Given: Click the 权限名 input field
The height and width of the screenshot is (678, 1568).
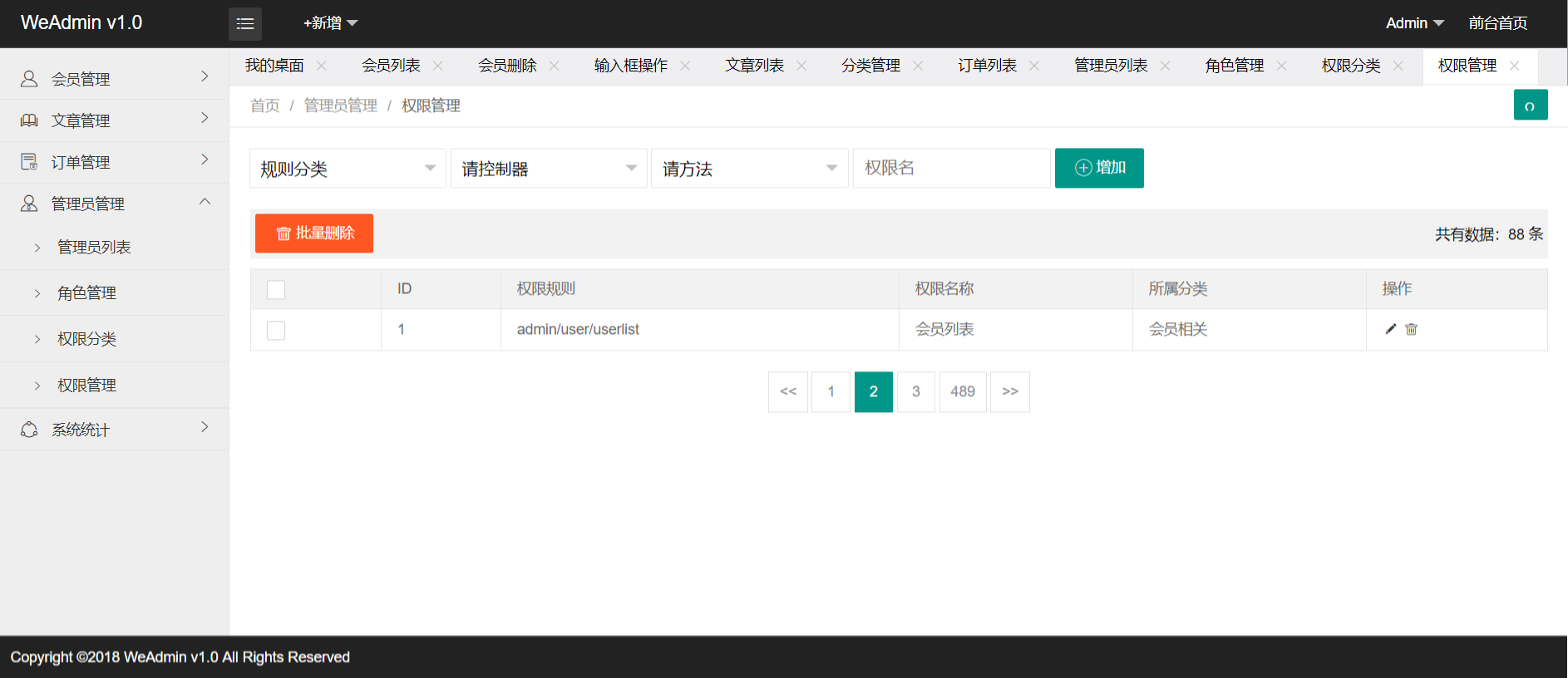Looking at the screenshot, I should (951, 168).
